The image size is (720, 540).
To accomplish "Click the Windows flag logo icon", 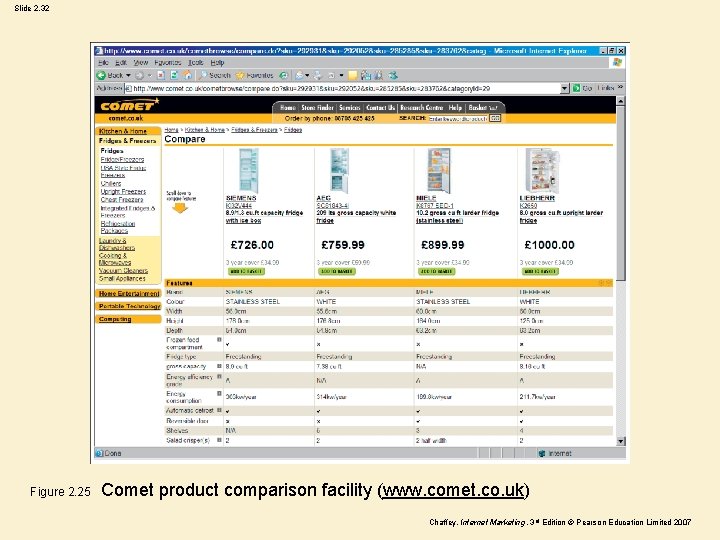I will (x=617, y=62).
